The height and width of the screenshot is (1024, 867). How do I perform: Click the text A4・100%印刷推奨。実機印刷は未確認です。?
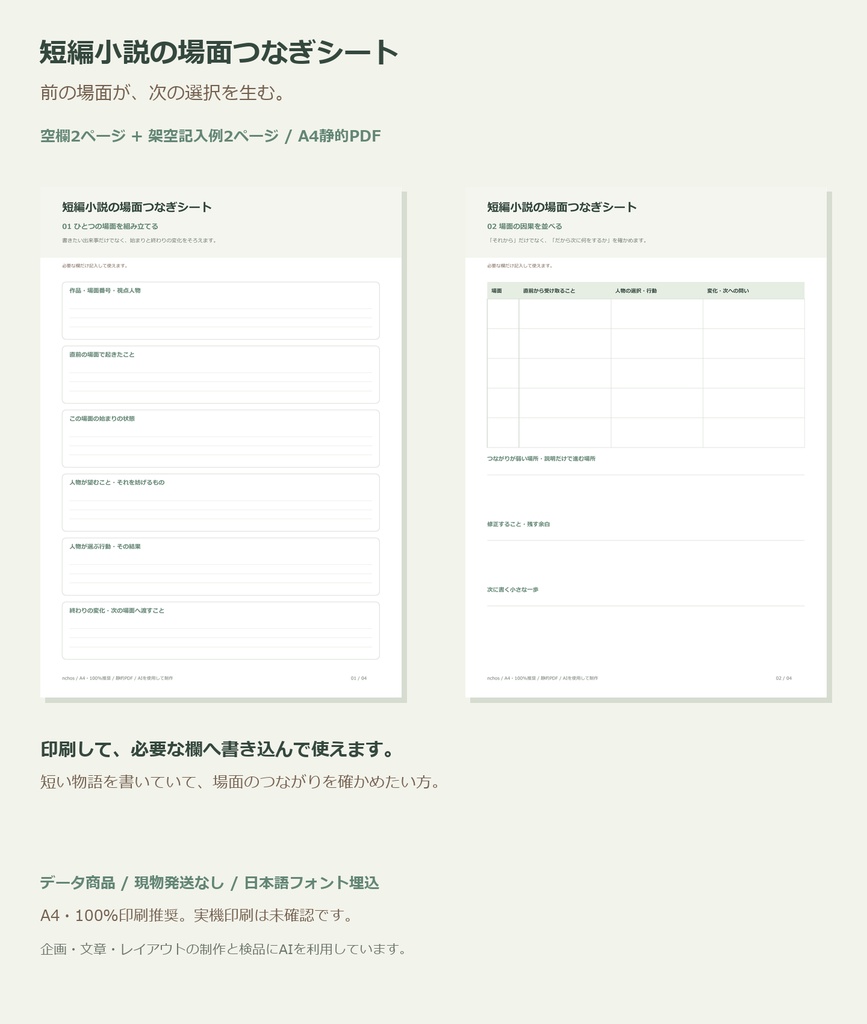click(197, 916)
